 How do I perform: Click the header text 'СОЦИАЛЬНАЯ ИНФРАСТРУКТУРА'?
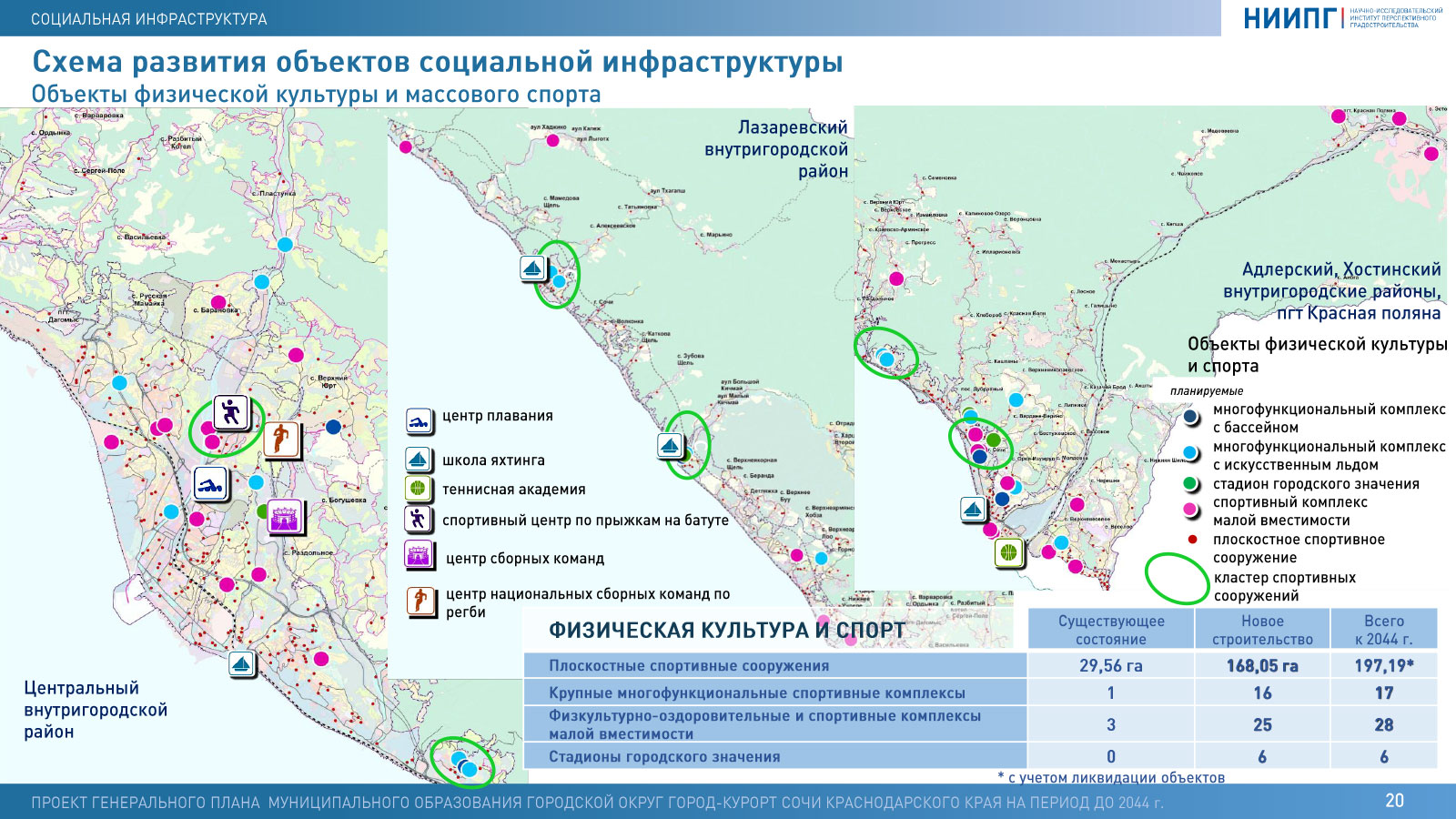[149, 18]
